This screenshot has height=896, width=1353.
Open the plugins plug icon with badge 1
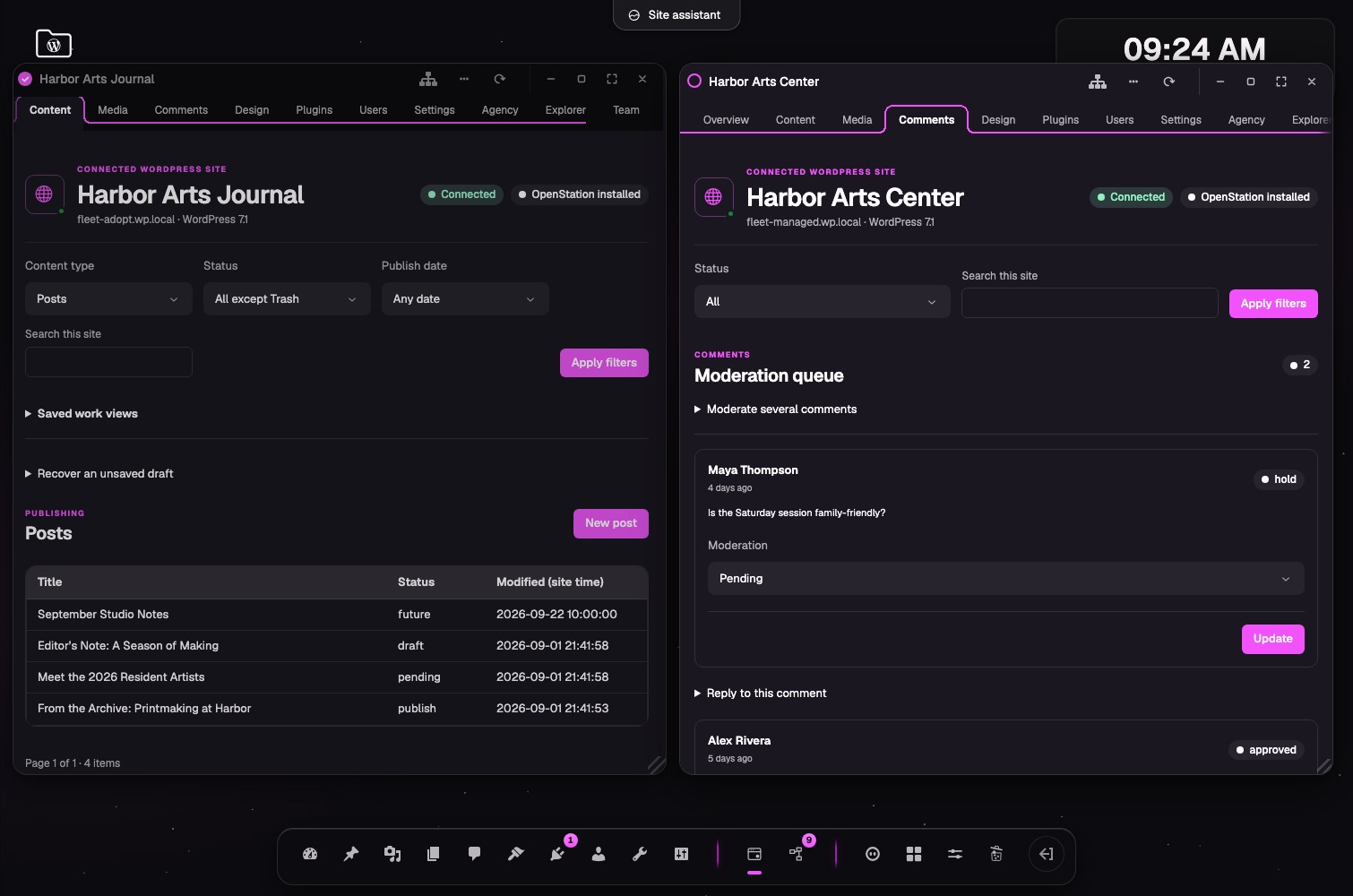coord(557,854)
